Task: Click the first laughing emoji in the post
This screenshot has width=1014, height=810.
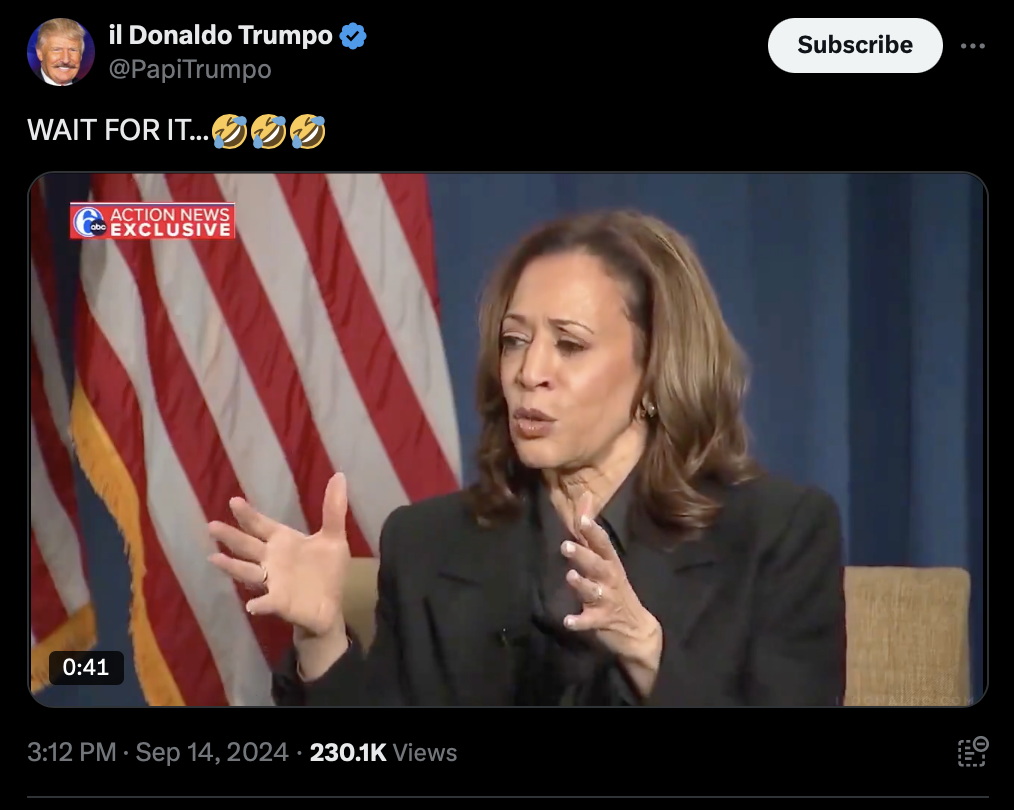Action: pyautogui.click(x=230, y=131)
